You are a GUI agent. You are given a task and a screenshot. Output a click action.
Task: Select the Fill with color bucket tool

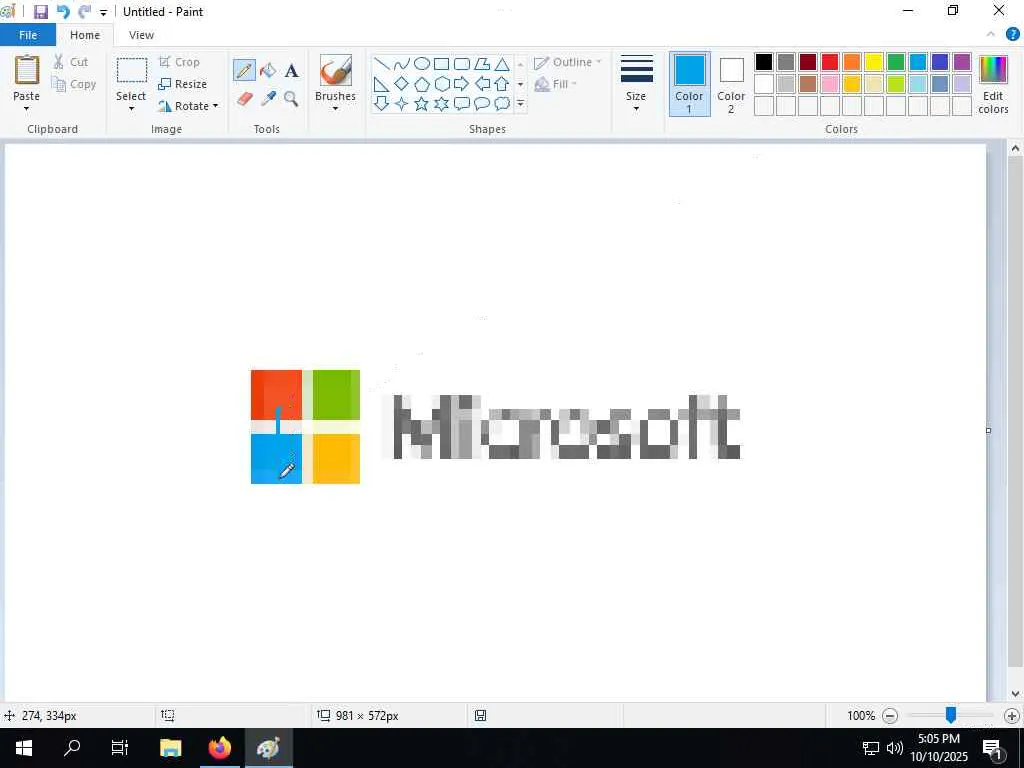click(268, 70)
